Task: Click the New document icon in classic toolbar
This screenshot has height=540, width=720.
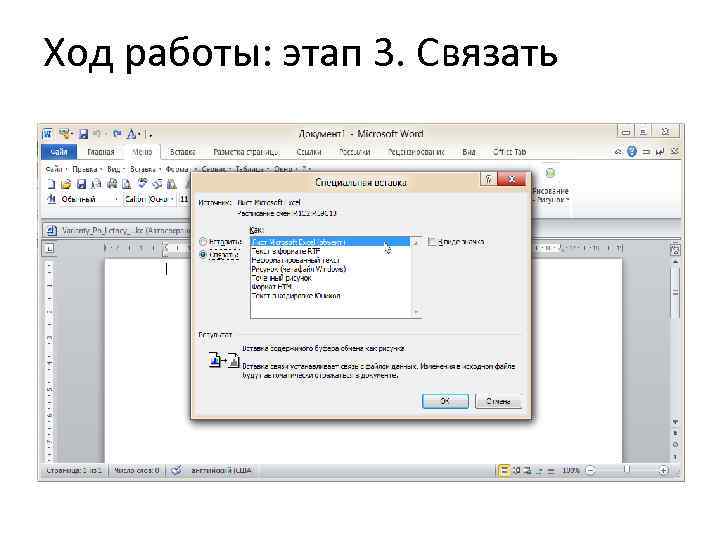Action: [x=51, y=184]
